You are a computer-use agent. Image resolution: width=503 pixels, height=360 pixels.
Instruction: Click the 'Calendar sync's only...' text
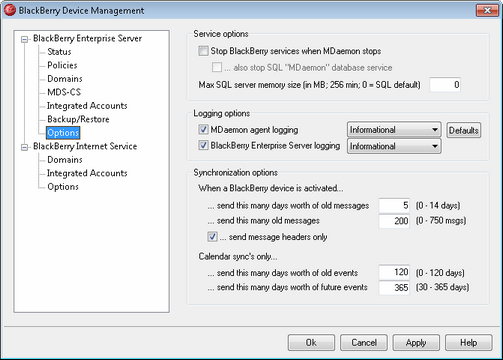coord(238,256)
